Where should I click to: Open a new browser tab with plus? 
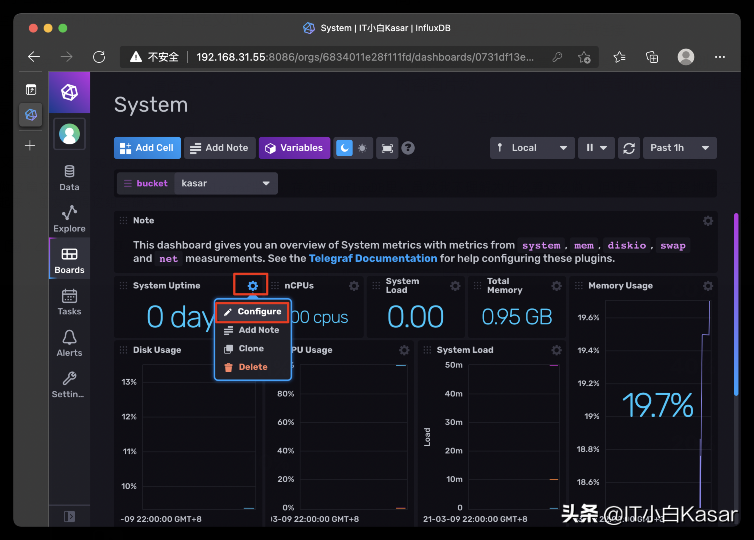(x=30, y=145)
